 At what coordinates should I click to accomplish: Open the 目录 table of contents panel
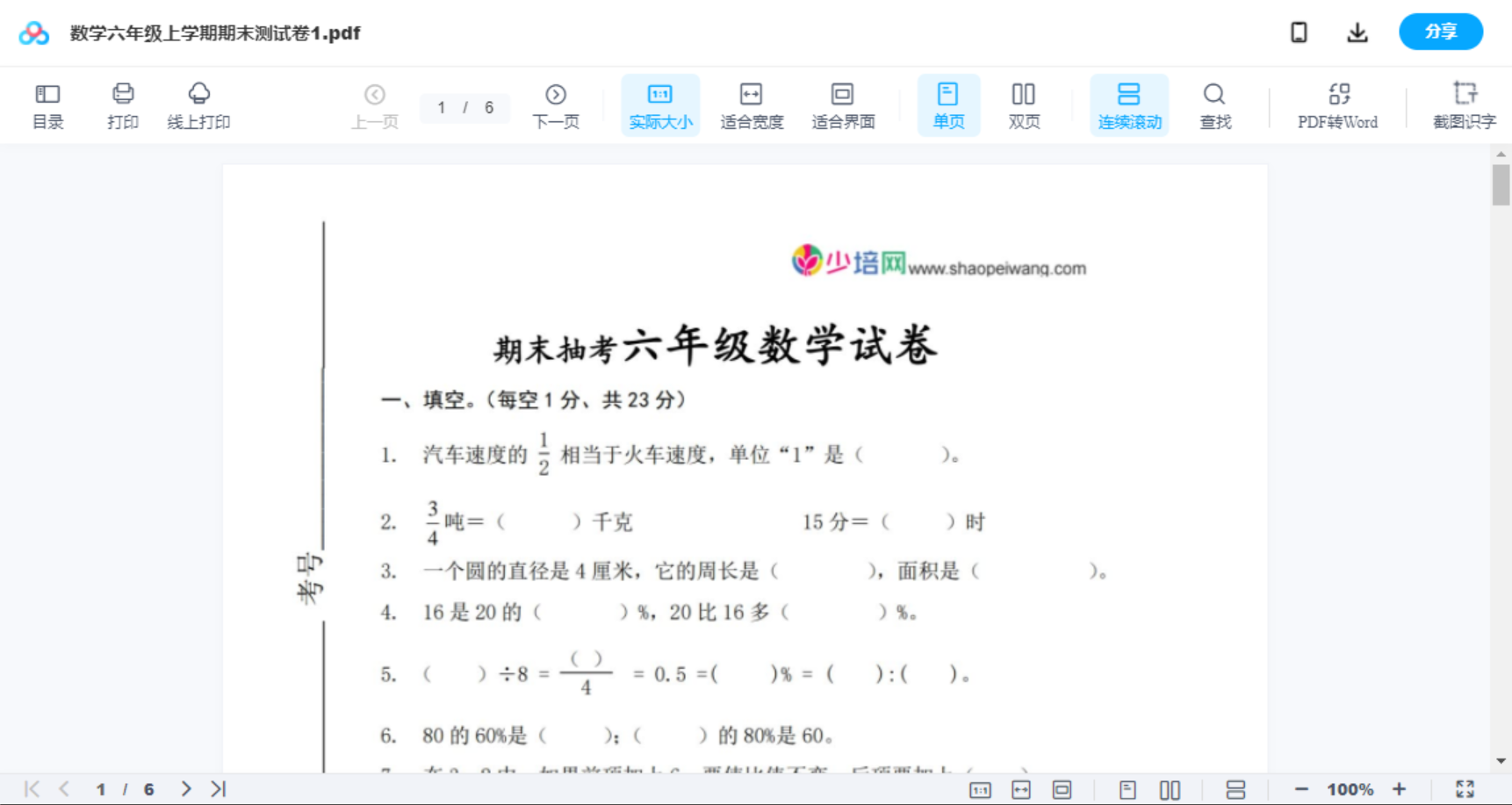tap(47, 106)
